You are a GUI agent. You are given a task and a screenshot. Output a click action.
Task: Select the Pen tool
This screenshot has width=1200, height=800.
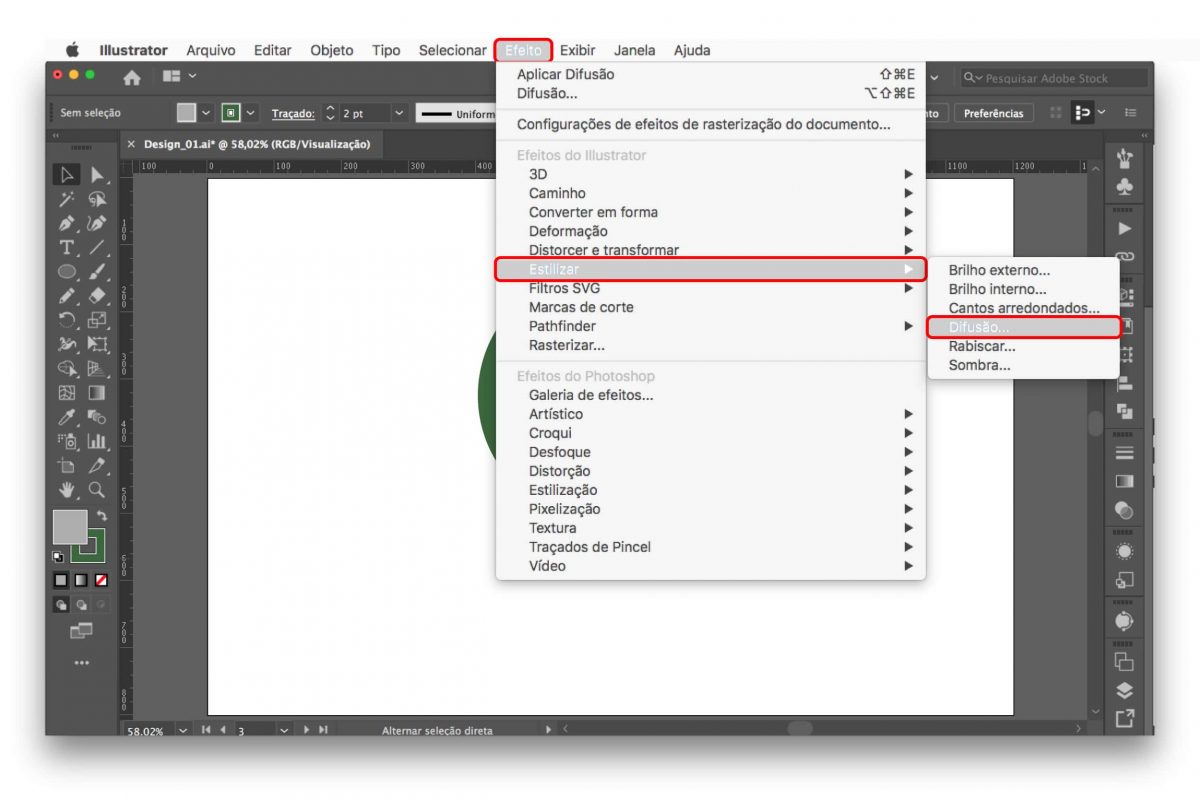point(68,223)
